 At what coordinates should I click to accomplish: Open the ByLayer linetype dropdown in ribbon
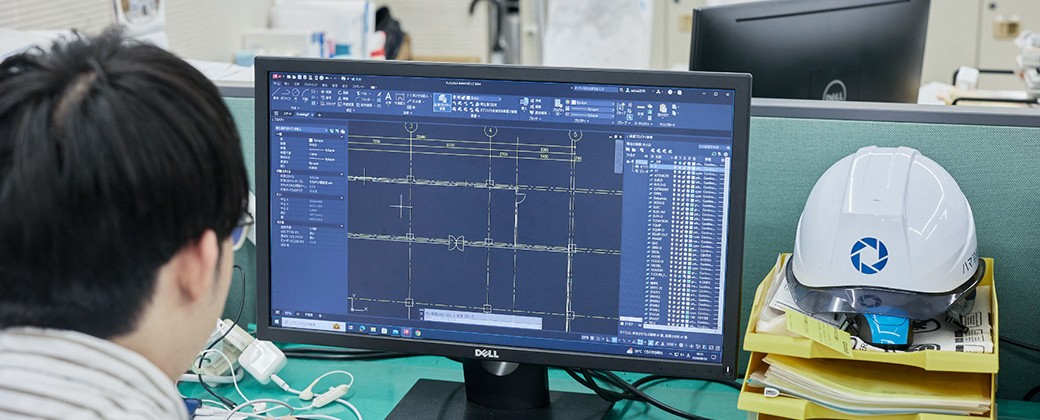coord(592,115)
